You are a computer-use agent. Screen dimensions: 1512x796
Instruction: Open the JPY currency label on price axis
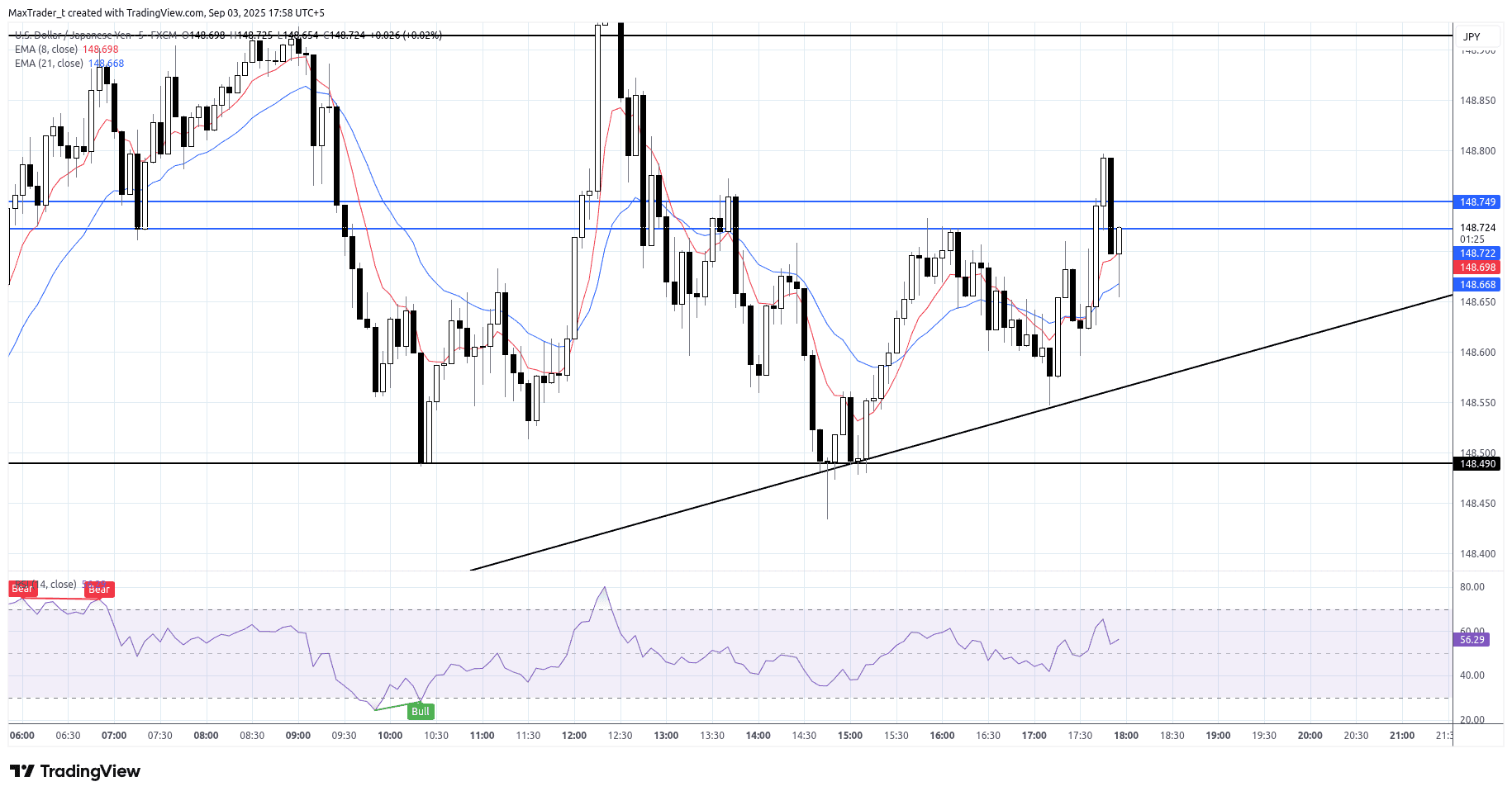click(x=1472, y=37)
